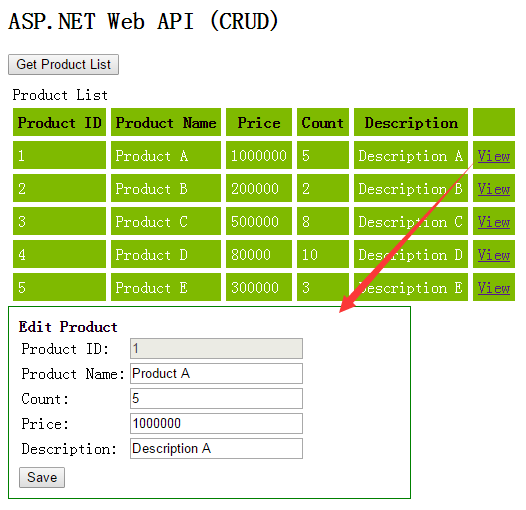Click the Save button in Edit Product
The width and height of the screenshot is (526, 510).
42,477
